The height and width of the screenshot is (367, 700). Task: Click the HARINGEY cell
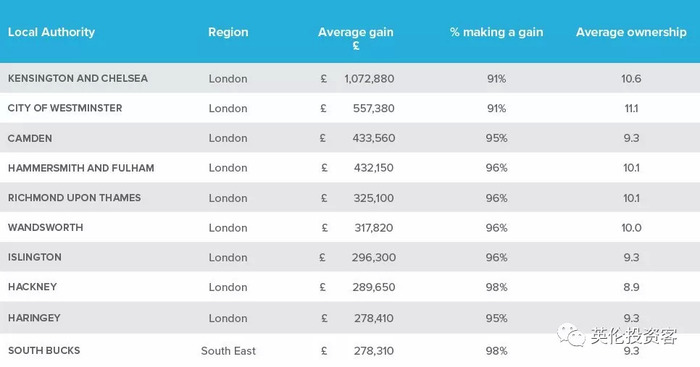coord(34,318)
